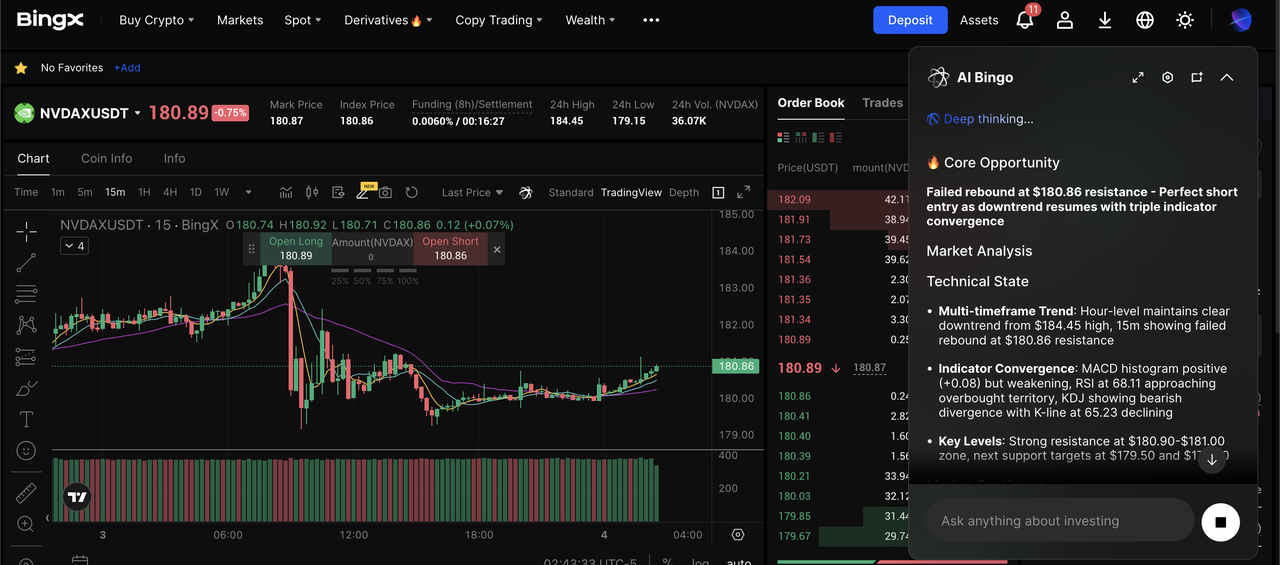Open the Trades tab
This screenshot has height=565, width=1280.
tap(882, 103)
